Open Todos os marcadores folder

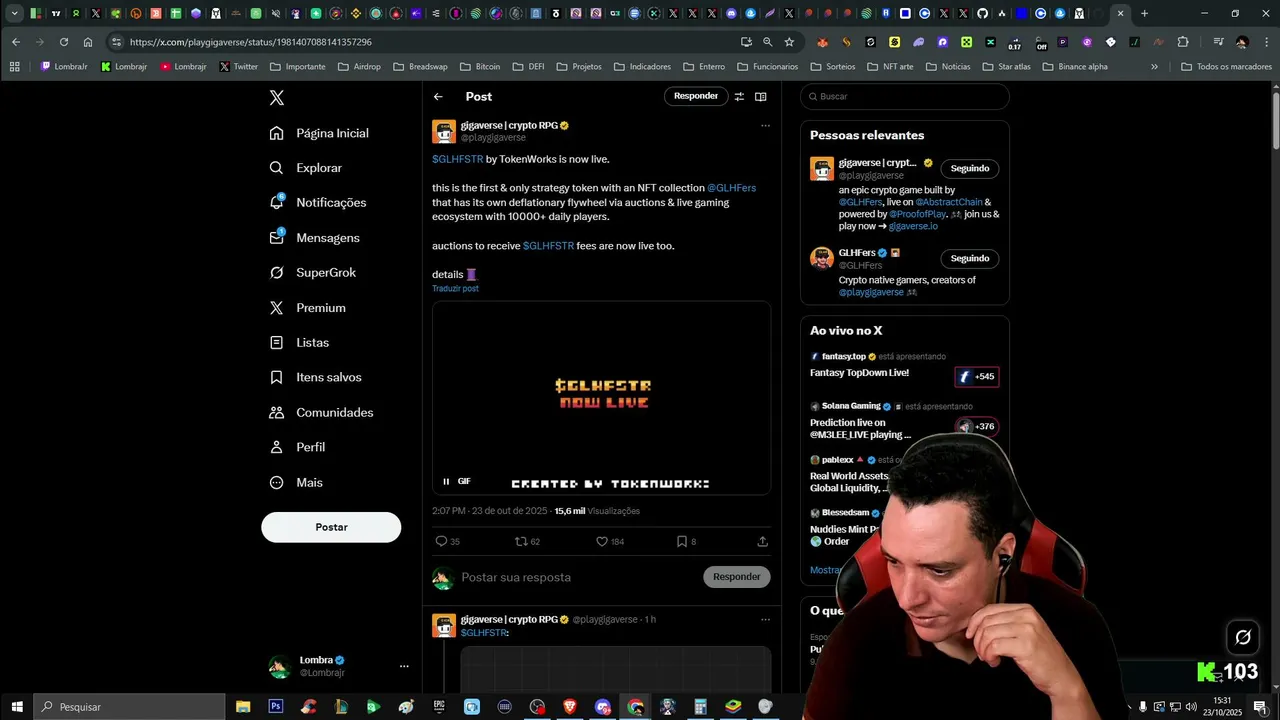[1226, 67]
